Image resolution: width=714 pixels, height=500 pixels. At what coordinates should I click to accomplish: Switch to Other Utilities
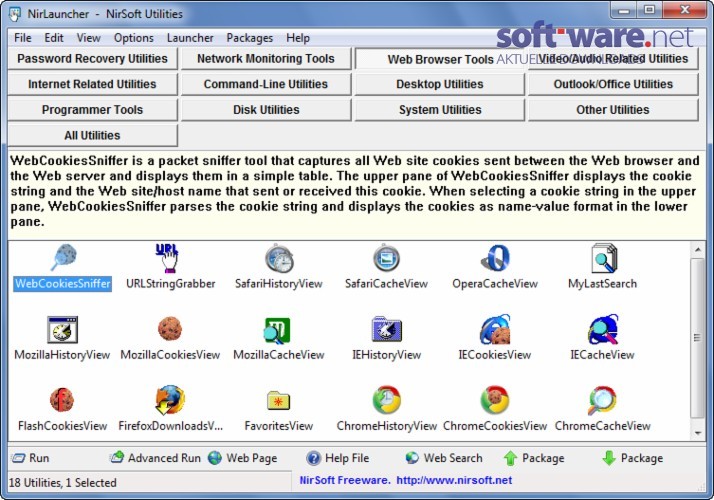pyautogui.click(x=613, y=110)
